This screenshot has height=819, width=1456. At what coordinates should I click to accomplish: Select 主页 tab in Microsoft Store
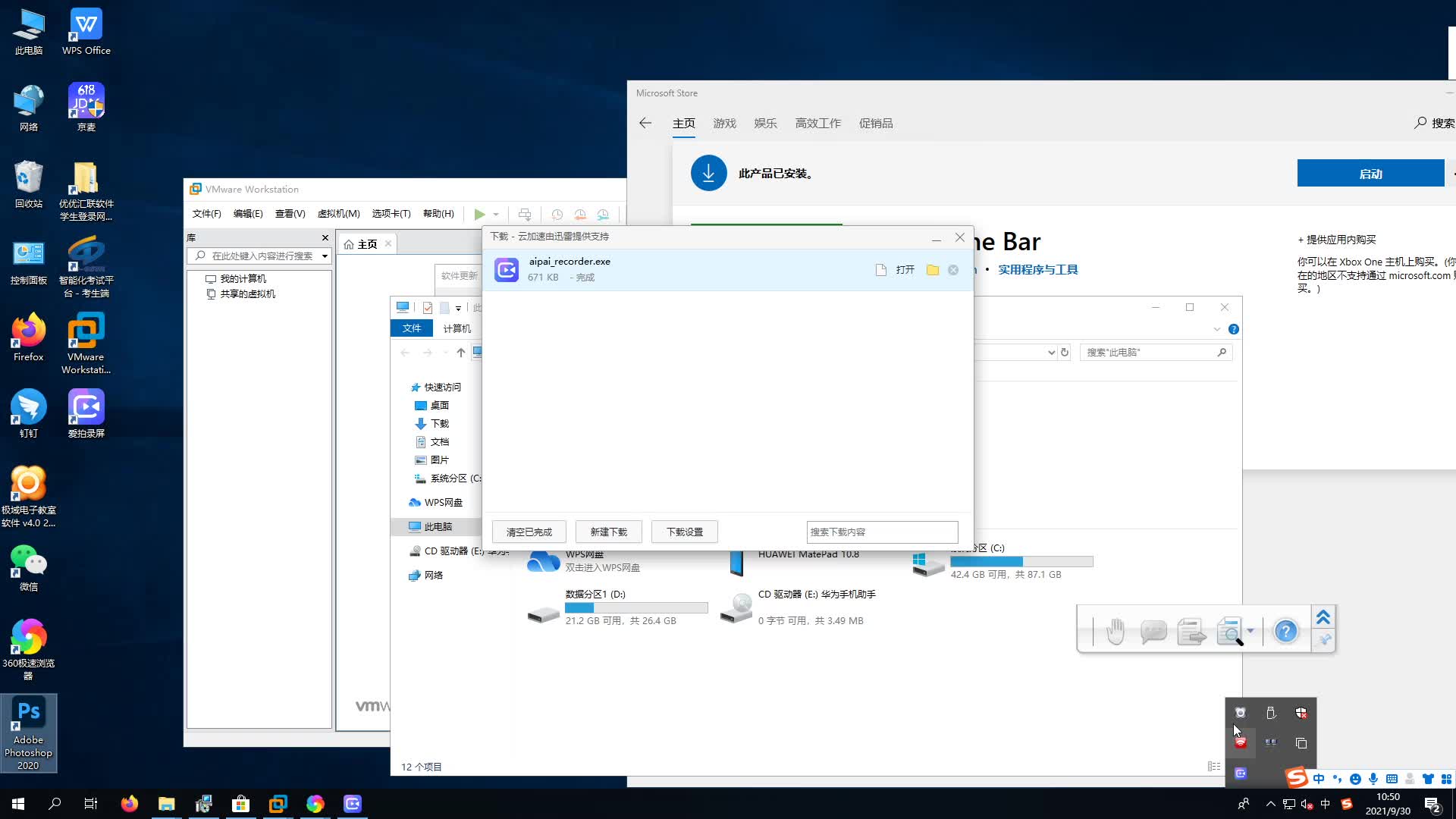coord(683,123)
